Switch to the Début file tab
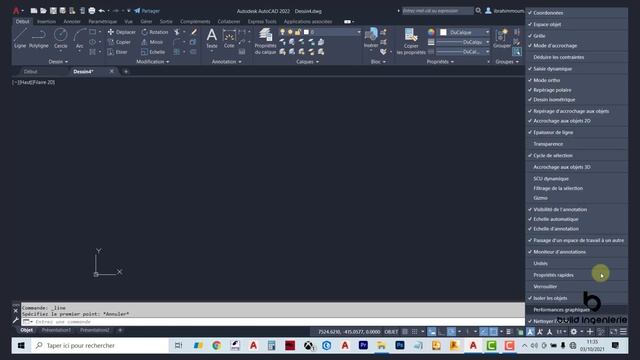Image resolution: width=640 pixels, height=360 pixels. (x=30, y=71)
